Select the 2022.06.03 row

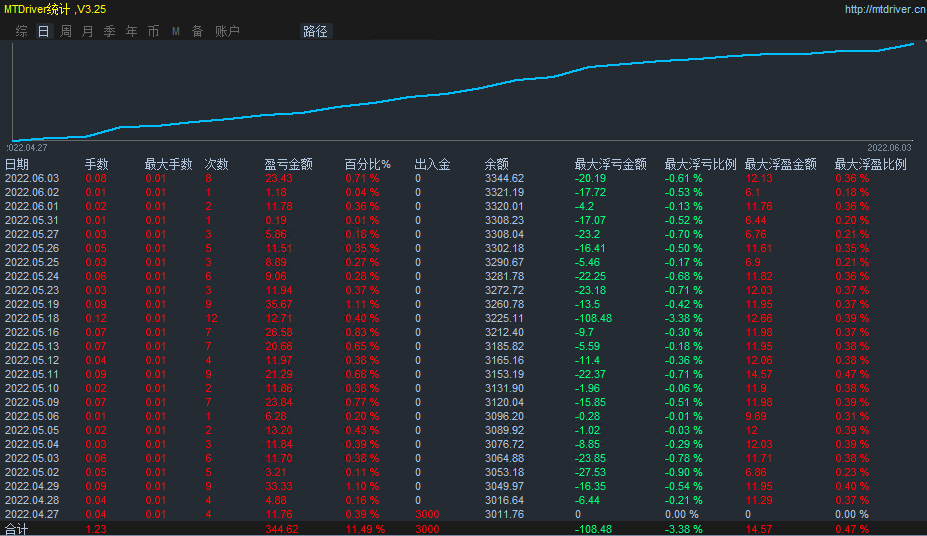click(x=464, y=178)
